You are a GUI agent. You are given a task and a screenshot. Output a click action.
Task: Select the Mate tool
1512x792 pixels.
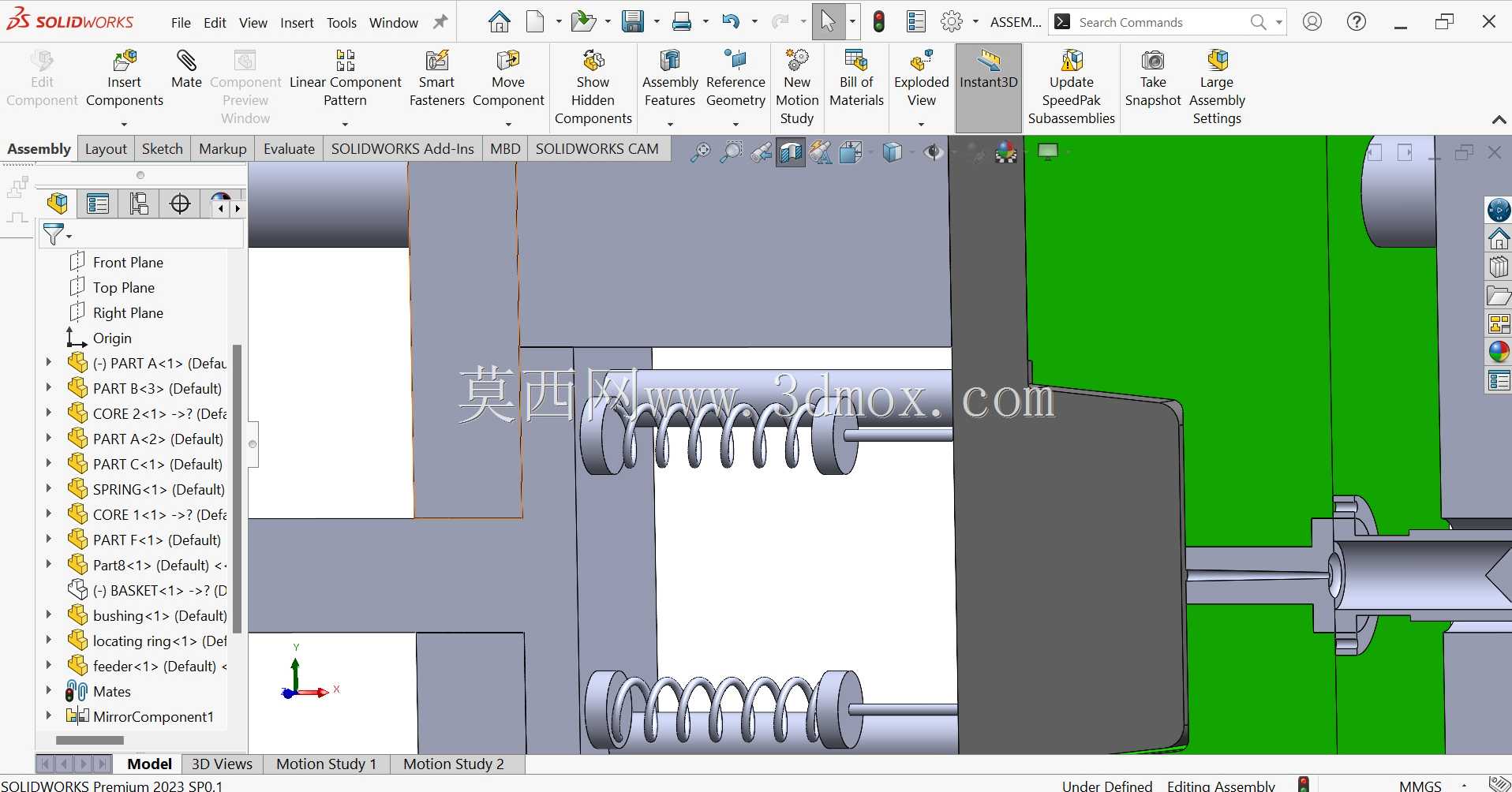186,68
